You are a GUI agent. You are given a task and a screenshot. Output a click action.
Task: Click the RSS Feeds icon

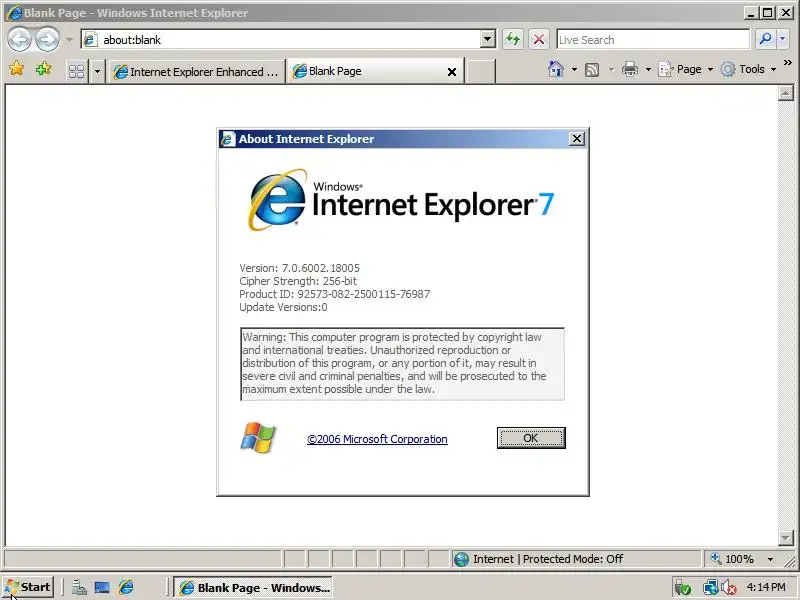[x=592, y=69]
